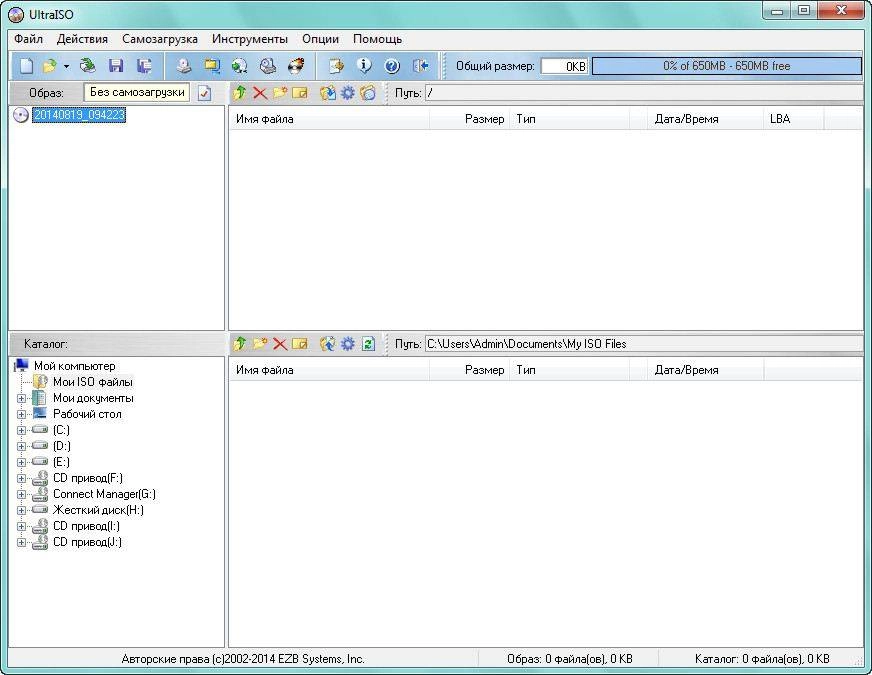Refresh the catalog pane with the green arrows icon
This screenshot has height=675, width=872.
point(368,344)
